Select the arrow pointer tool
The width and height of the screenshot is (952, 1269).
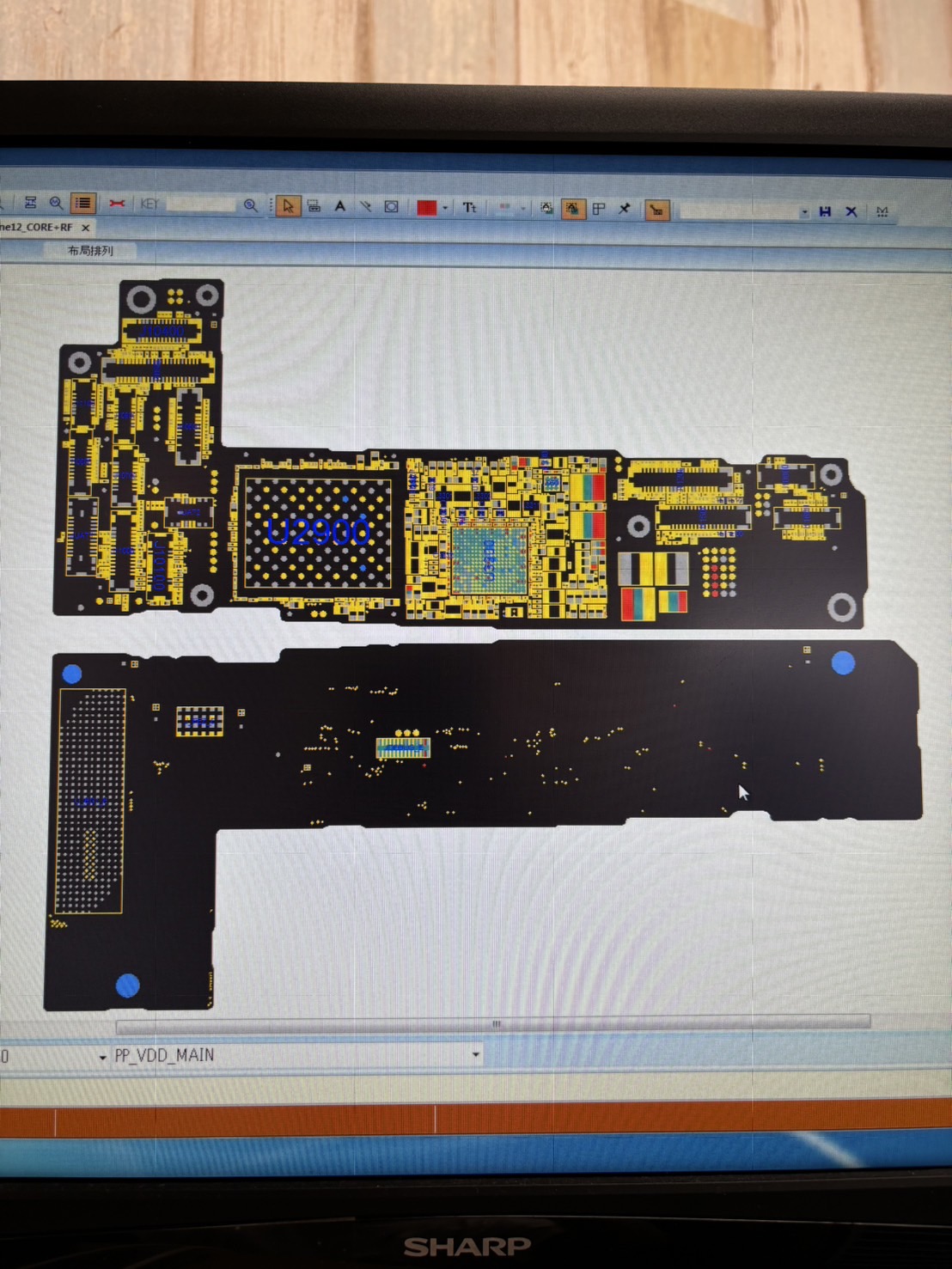288,206
